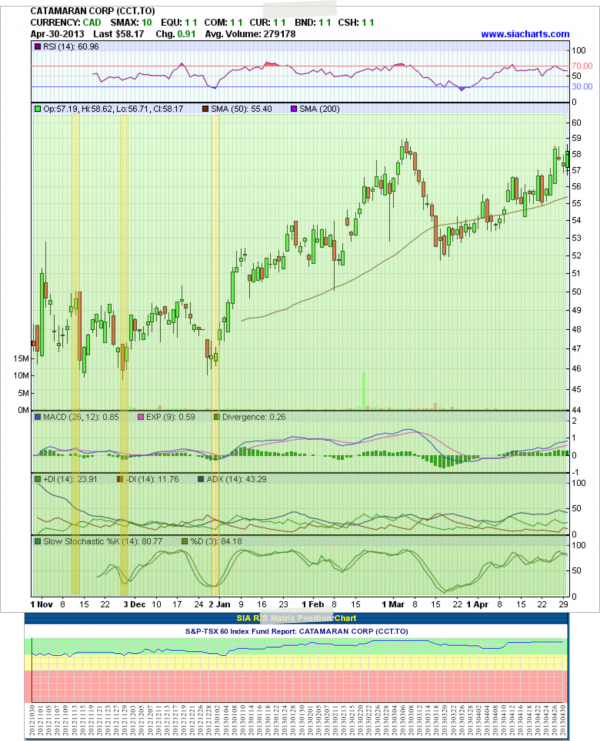Click the brown -DI (14) legend marker

(x=120, y=479)
